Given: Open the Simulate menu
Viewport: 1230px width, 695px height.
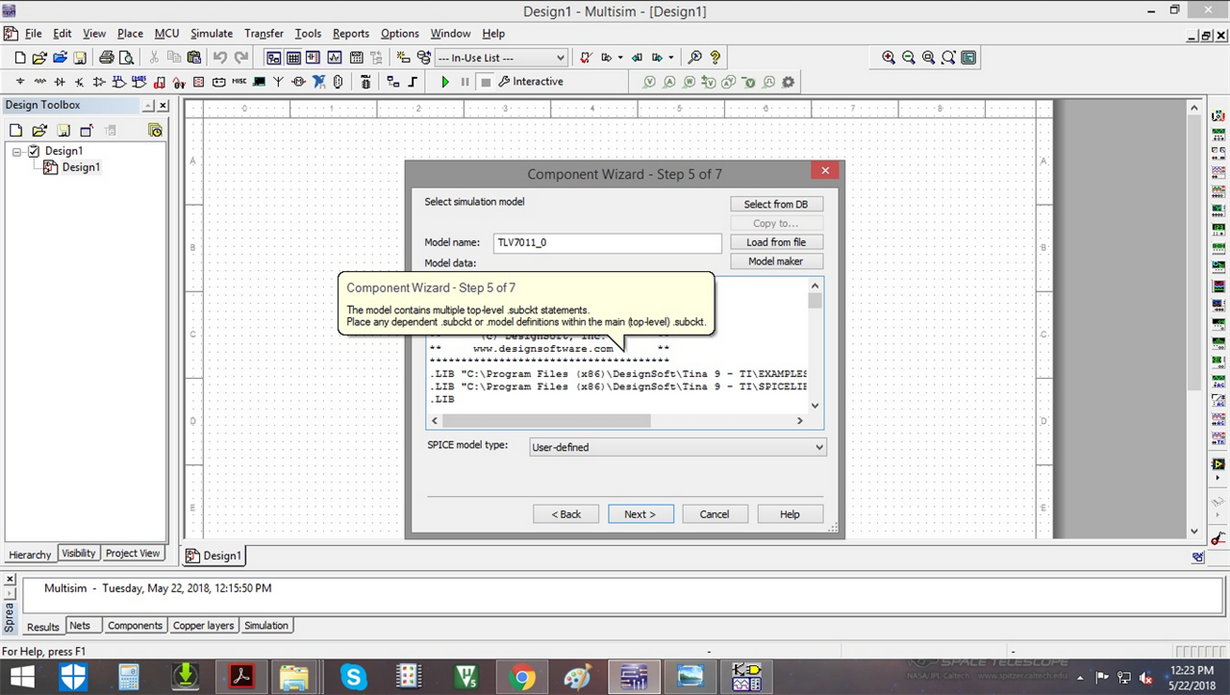Looking at the screenshot, I should tap(211, 34).
